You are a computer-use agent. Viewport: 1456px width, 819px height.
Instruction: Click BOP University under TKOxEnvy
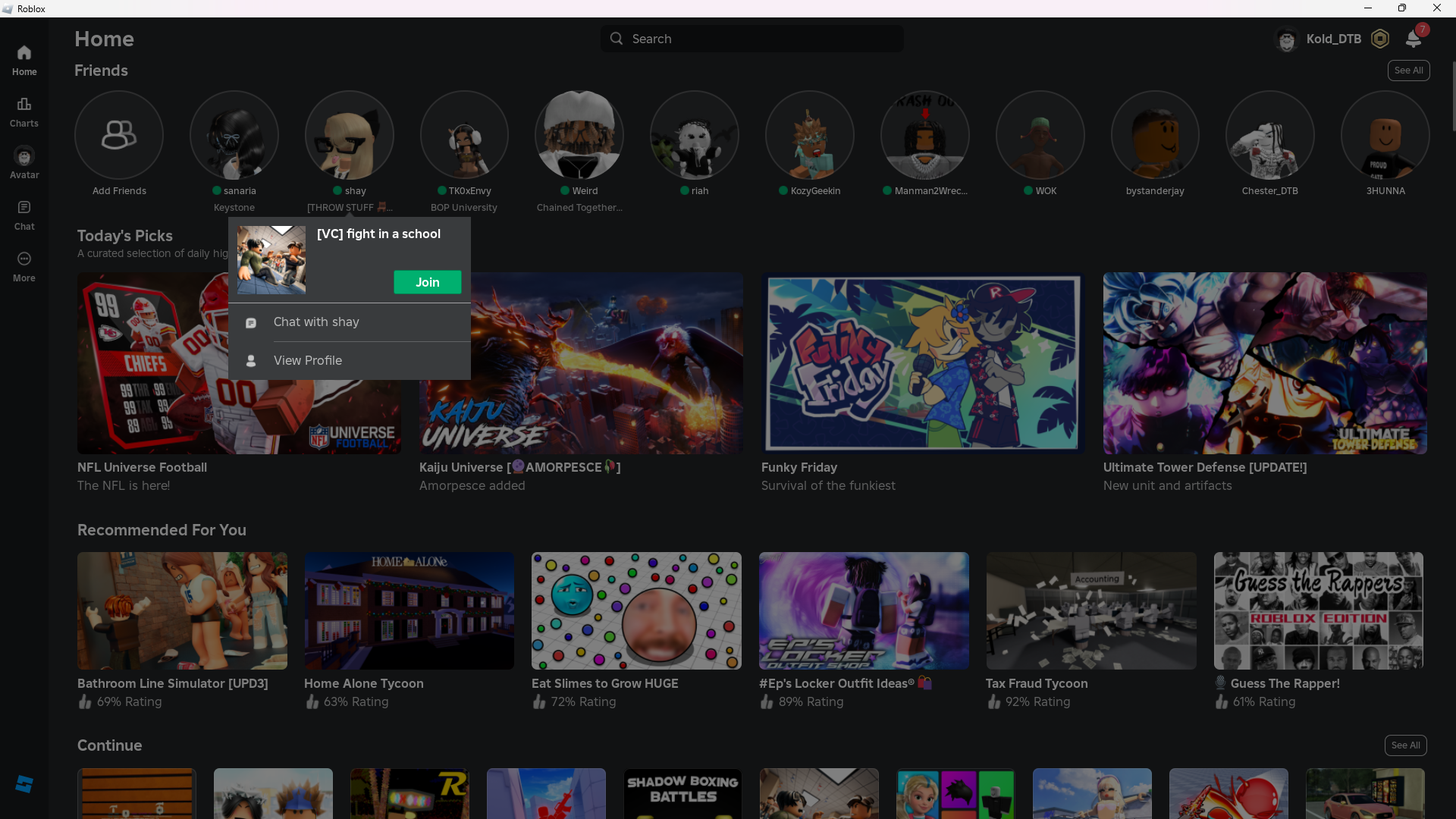point(464,208)
